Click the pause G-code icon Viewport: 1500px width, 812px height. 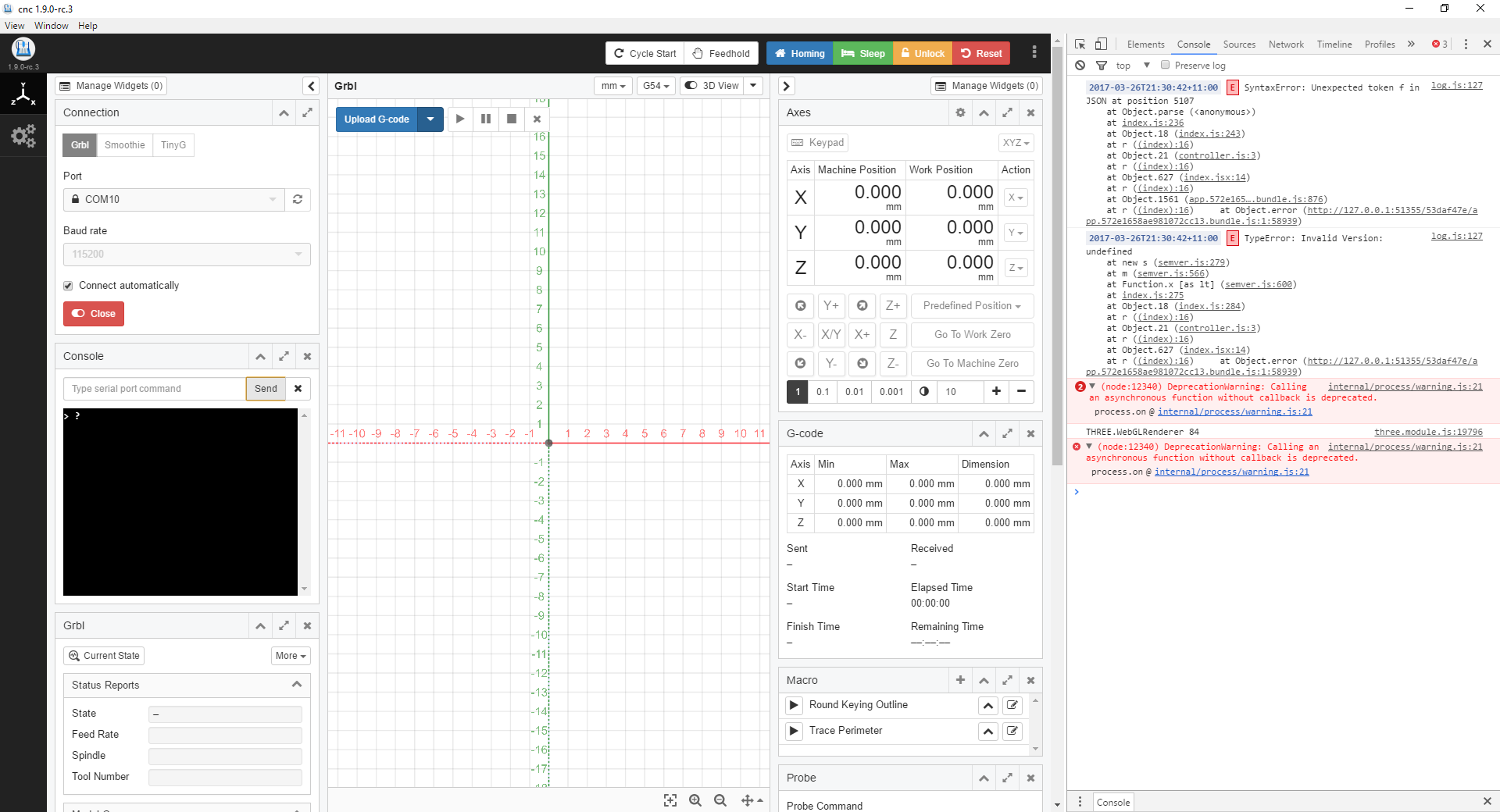tap(485, 119)
